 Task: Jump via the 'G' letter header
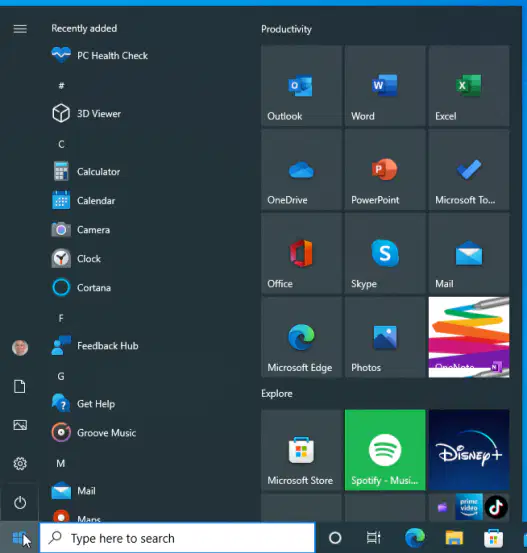point(61,376)
